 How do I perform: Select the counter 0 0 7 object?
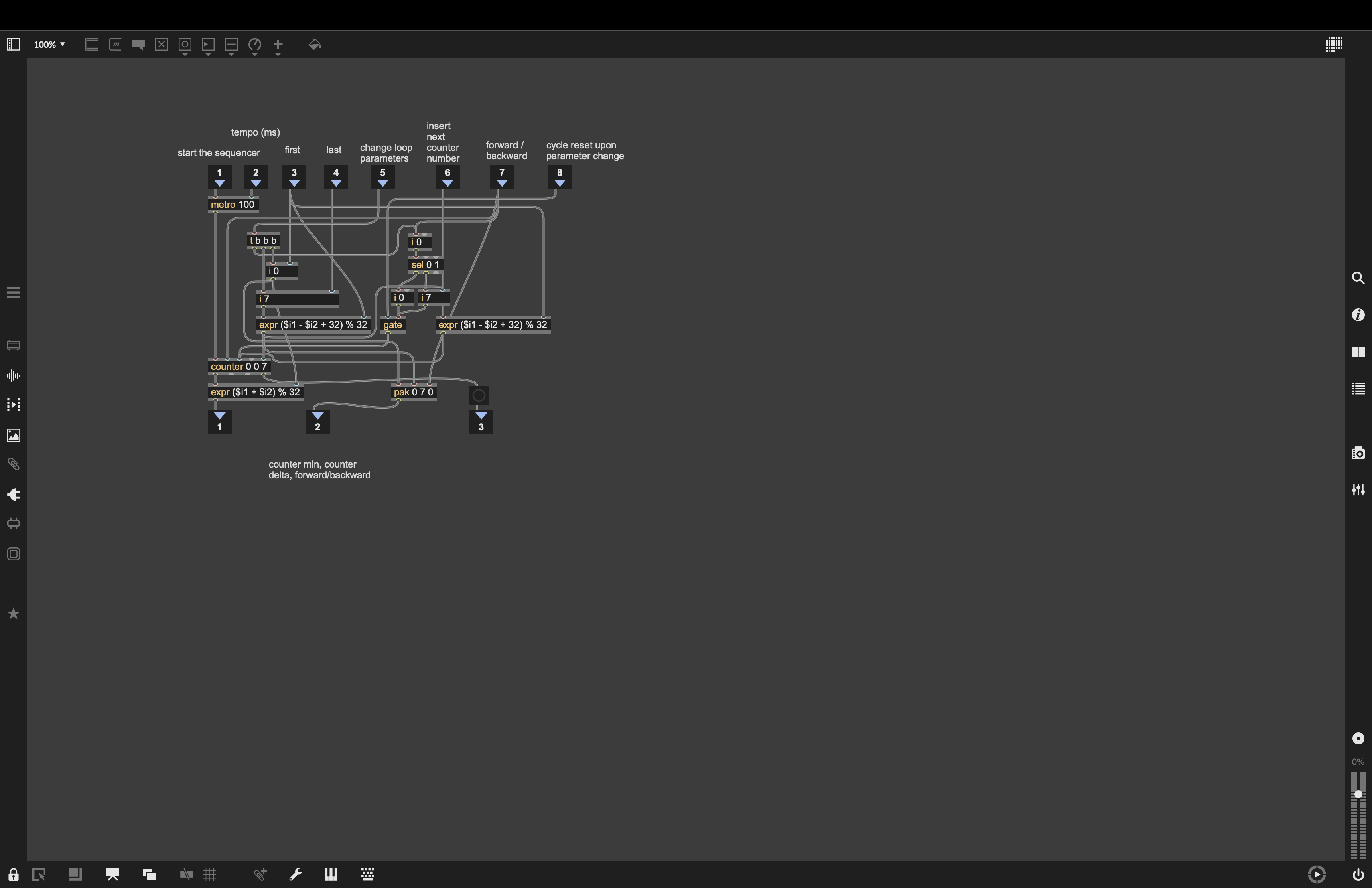239,367
